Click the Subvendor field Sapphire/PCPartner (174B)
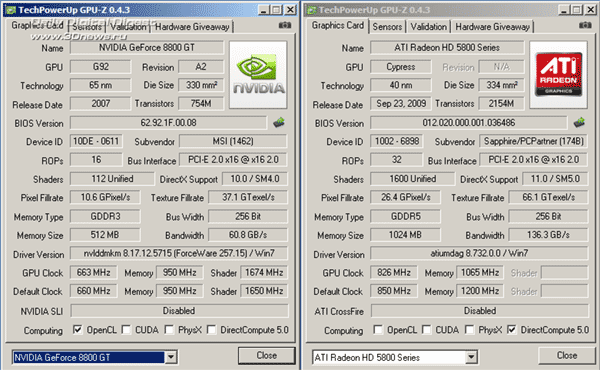This screenshot has width=600, height=370. [533, 141]
